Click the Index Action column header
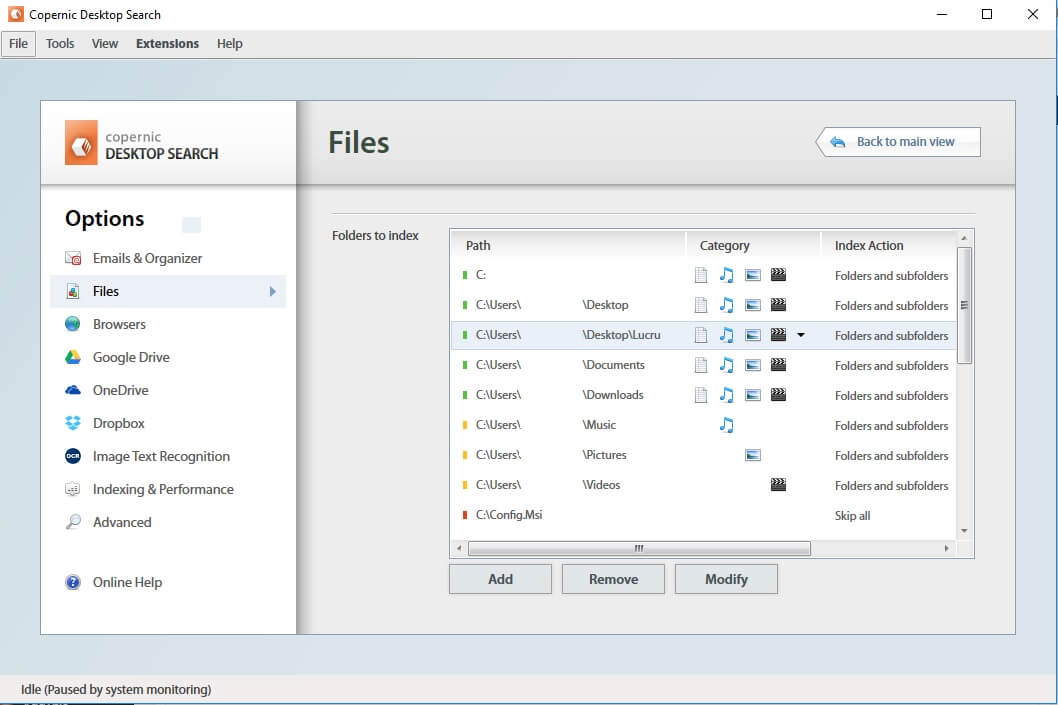This screenshot has width=1058, height=705. (x=889, y=246)
